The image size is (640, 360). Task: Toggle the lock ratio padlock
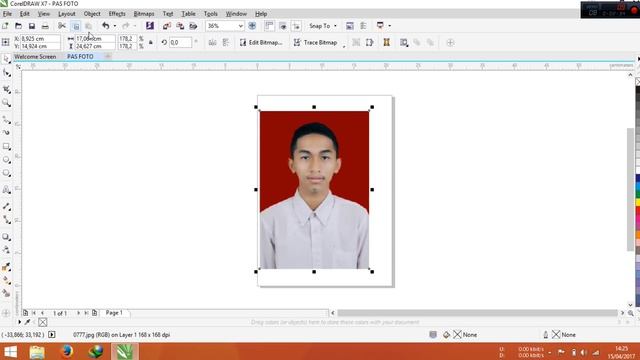(151, 42)
